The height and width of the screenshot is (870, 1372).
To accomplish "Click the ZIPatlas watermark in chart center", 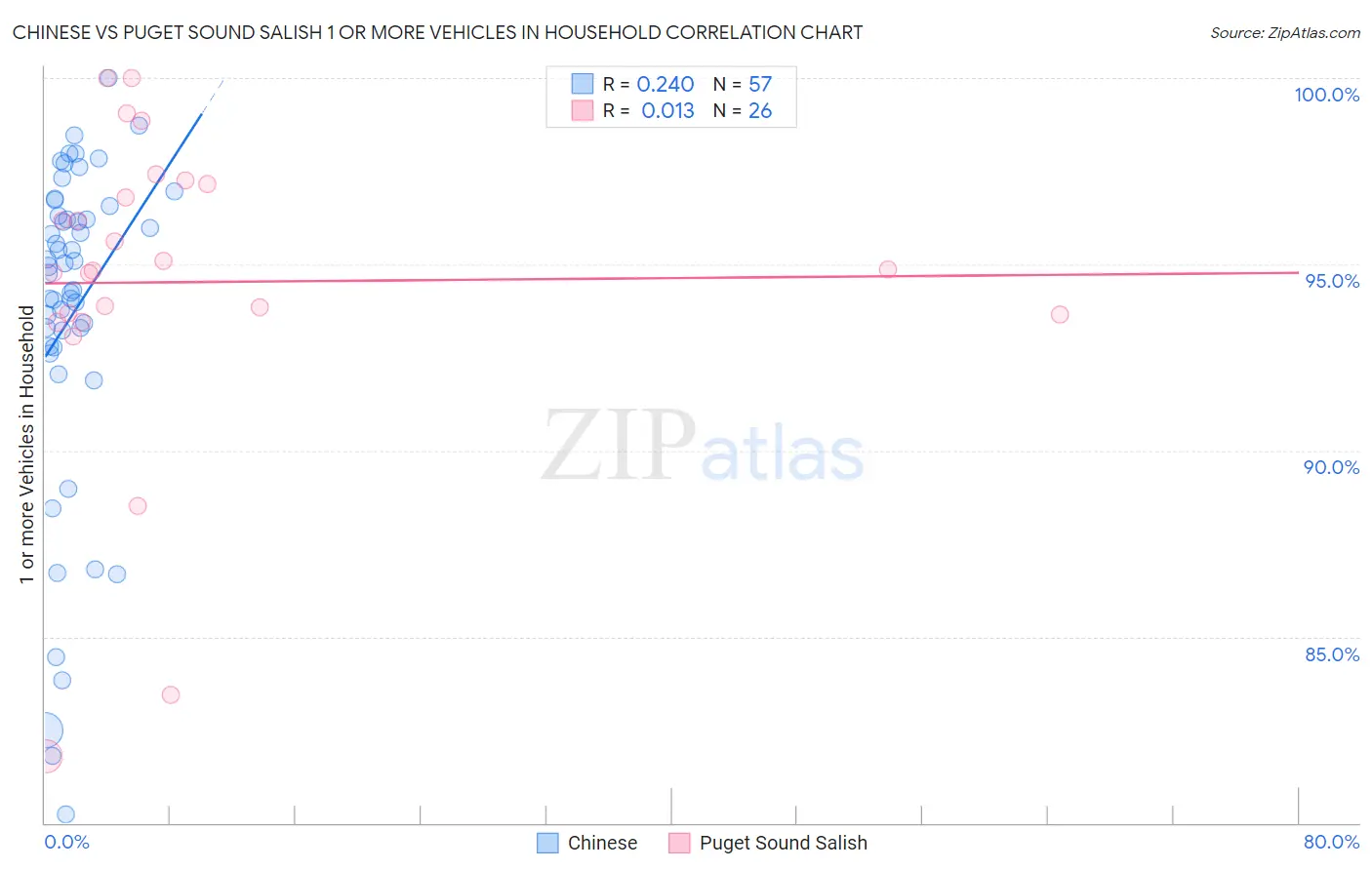I will (x=703, y=445).
